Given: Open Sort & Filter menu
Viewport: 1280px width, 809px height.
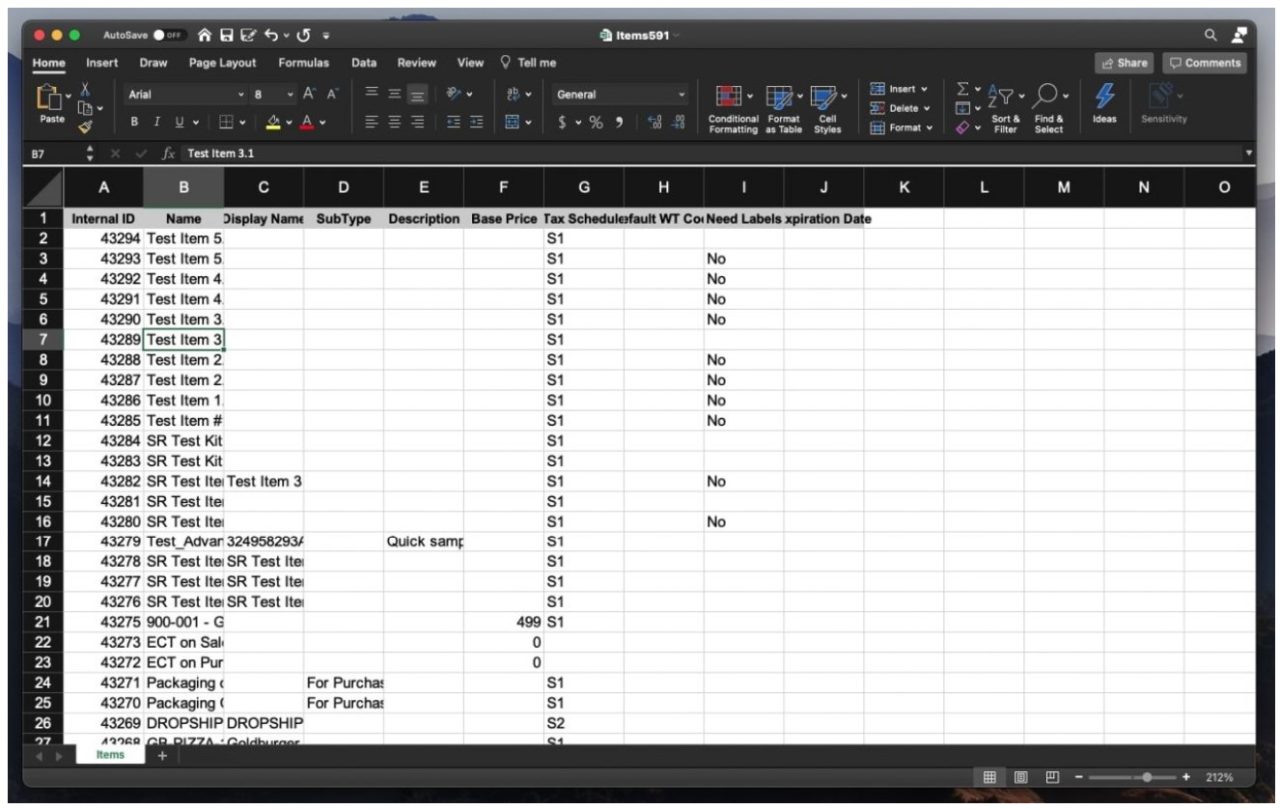Looking at the screenshot, I should coord(1005,109).
